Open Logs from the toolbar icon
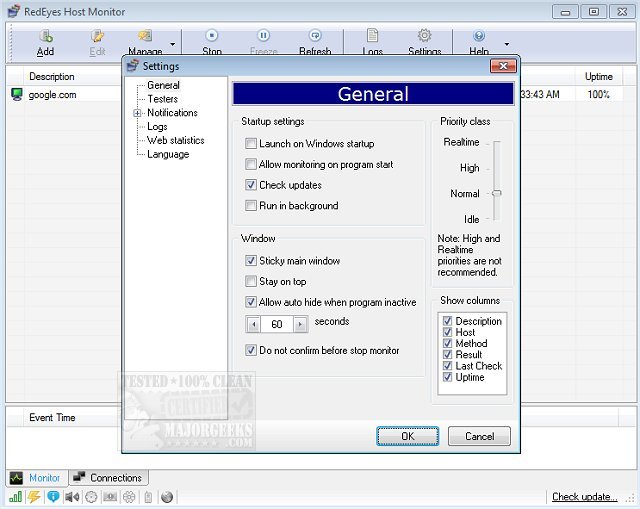This screenshot has height=509, width=640. [x=372, y=36]
